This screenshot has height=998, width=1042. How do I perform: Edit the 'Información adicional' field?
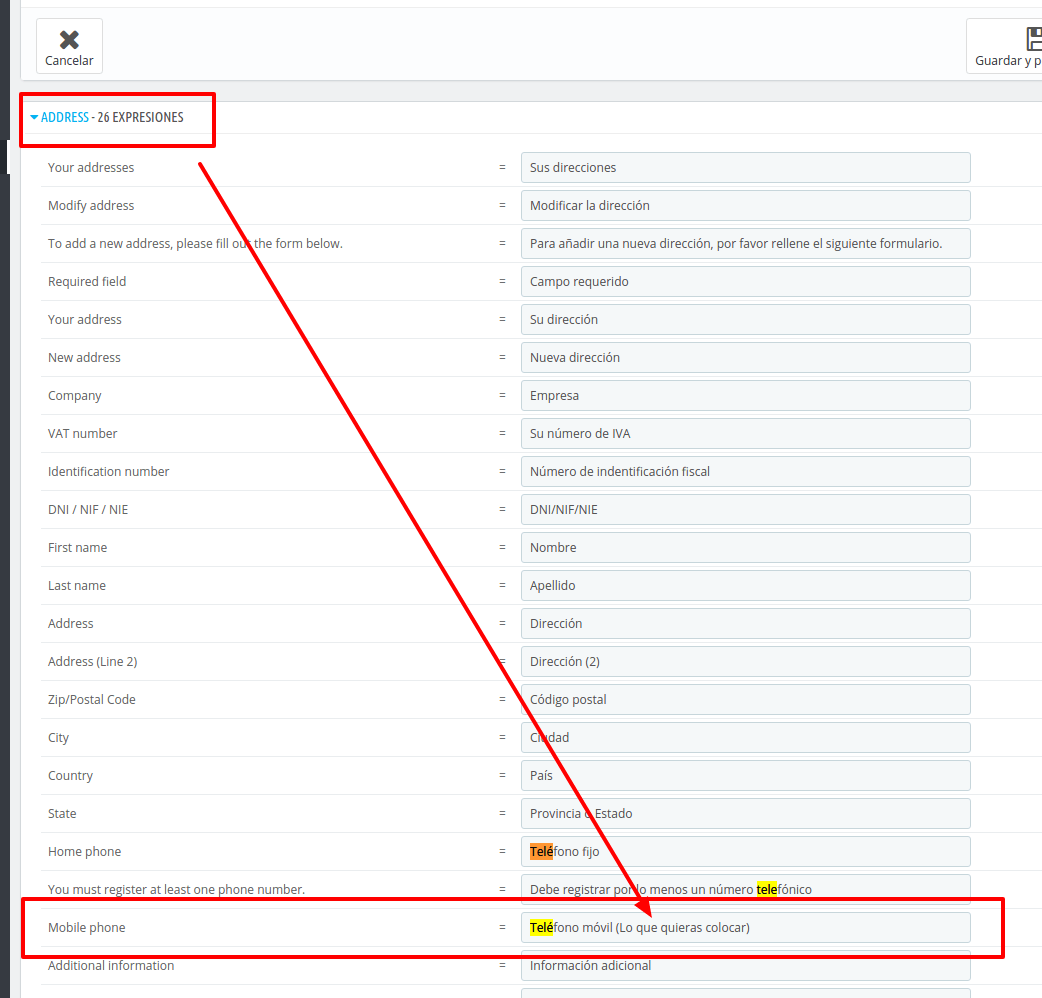coord(746,965)
